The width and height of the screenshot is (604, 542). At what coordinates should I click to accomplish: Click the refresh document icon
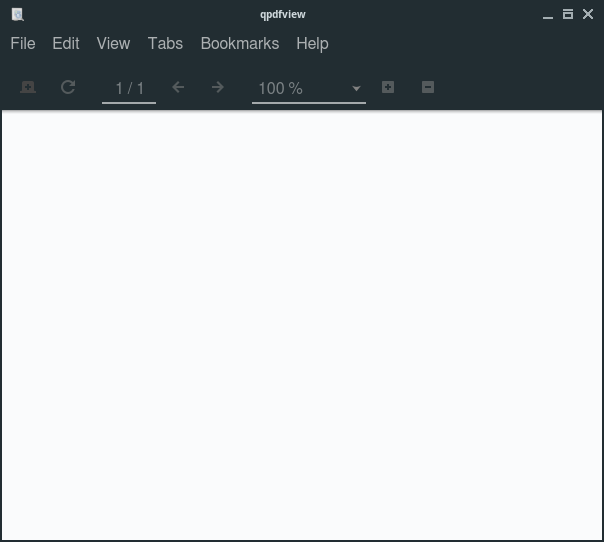(x=68, y=87)
